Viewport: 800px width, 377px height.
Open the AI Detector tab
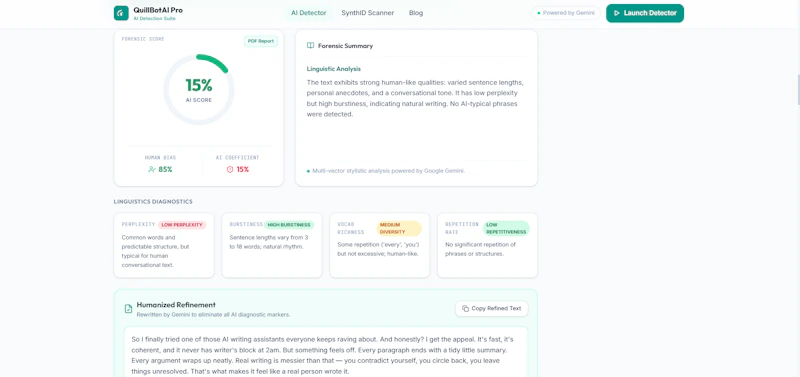(x=309, y=13)
